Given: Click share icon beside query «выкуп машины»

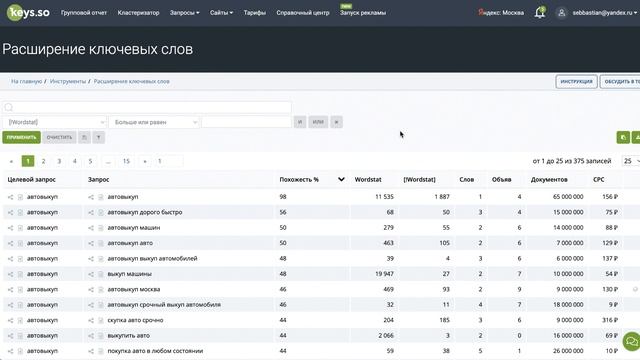Looking at the screenshot, I should [91, 274].
